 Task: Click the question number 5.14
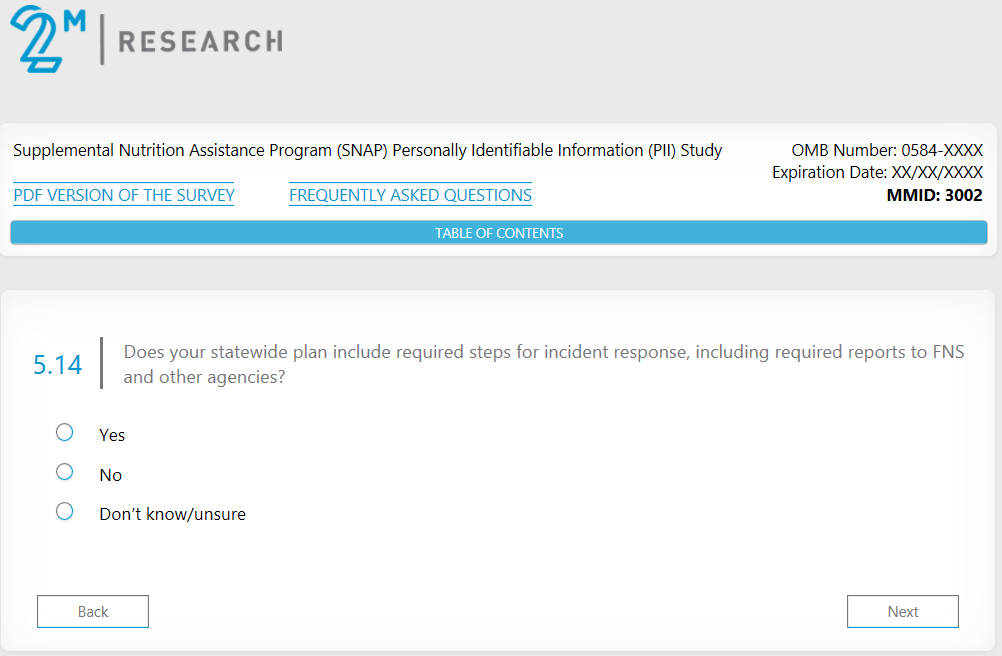[57, 365]
